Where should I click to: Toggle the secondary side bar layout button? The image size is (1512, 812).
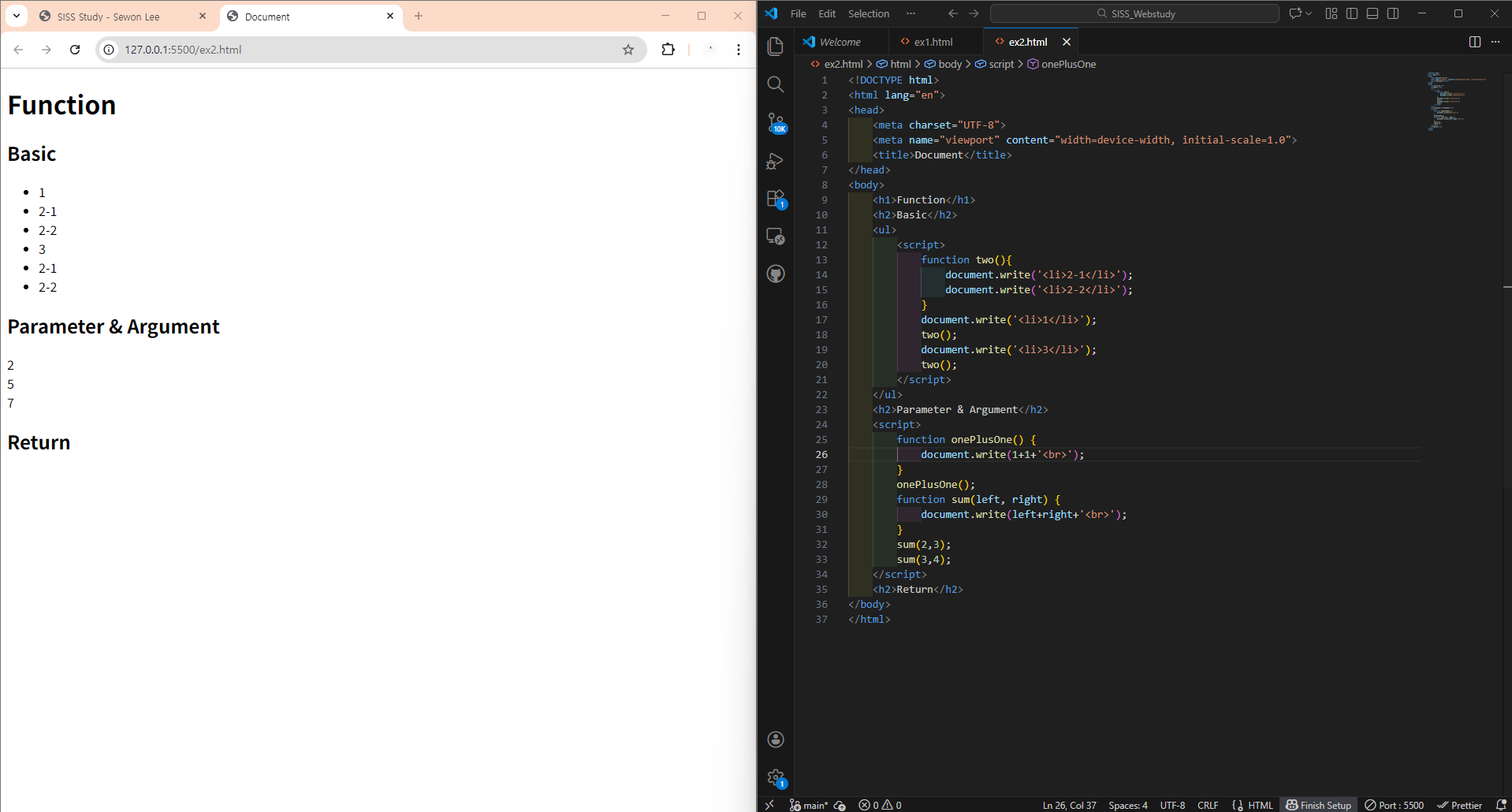coord(1393,13)
